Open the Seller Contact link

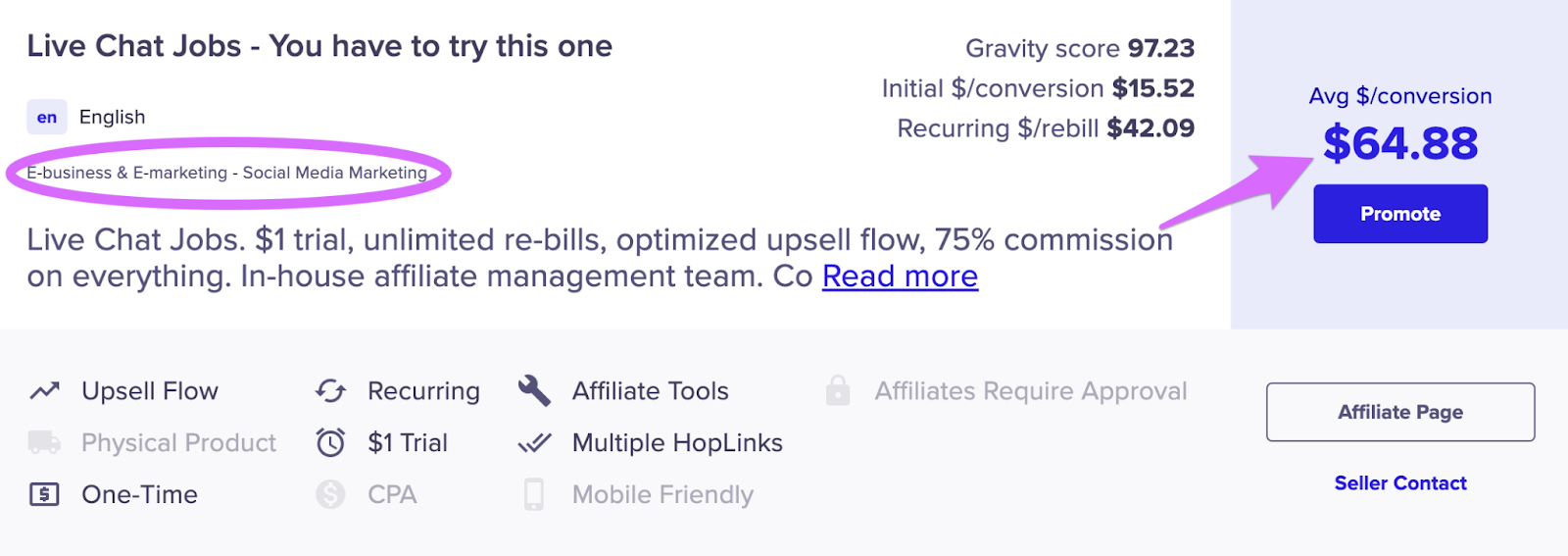(x=1400, y=483)
